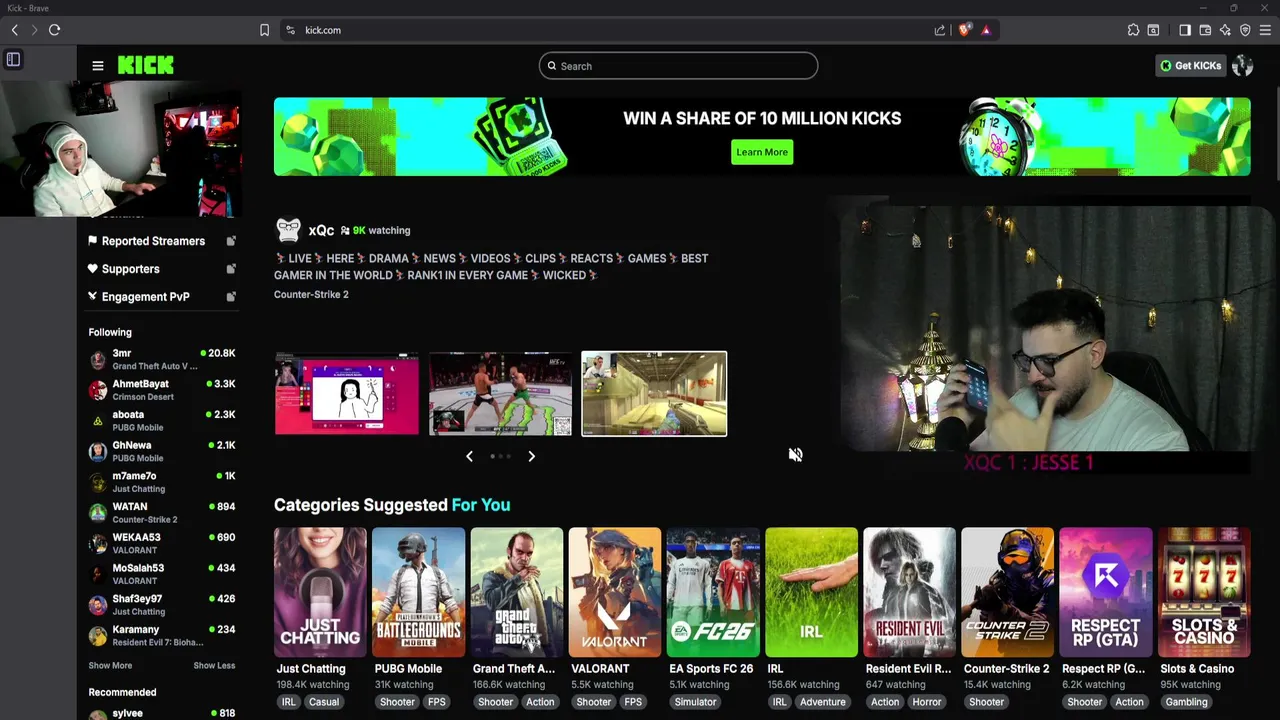Image resolution: width=1280 pixels, height=720 pixels.
Task: Select the drawing stream thumbnail
Action: [x=347, y=393]
